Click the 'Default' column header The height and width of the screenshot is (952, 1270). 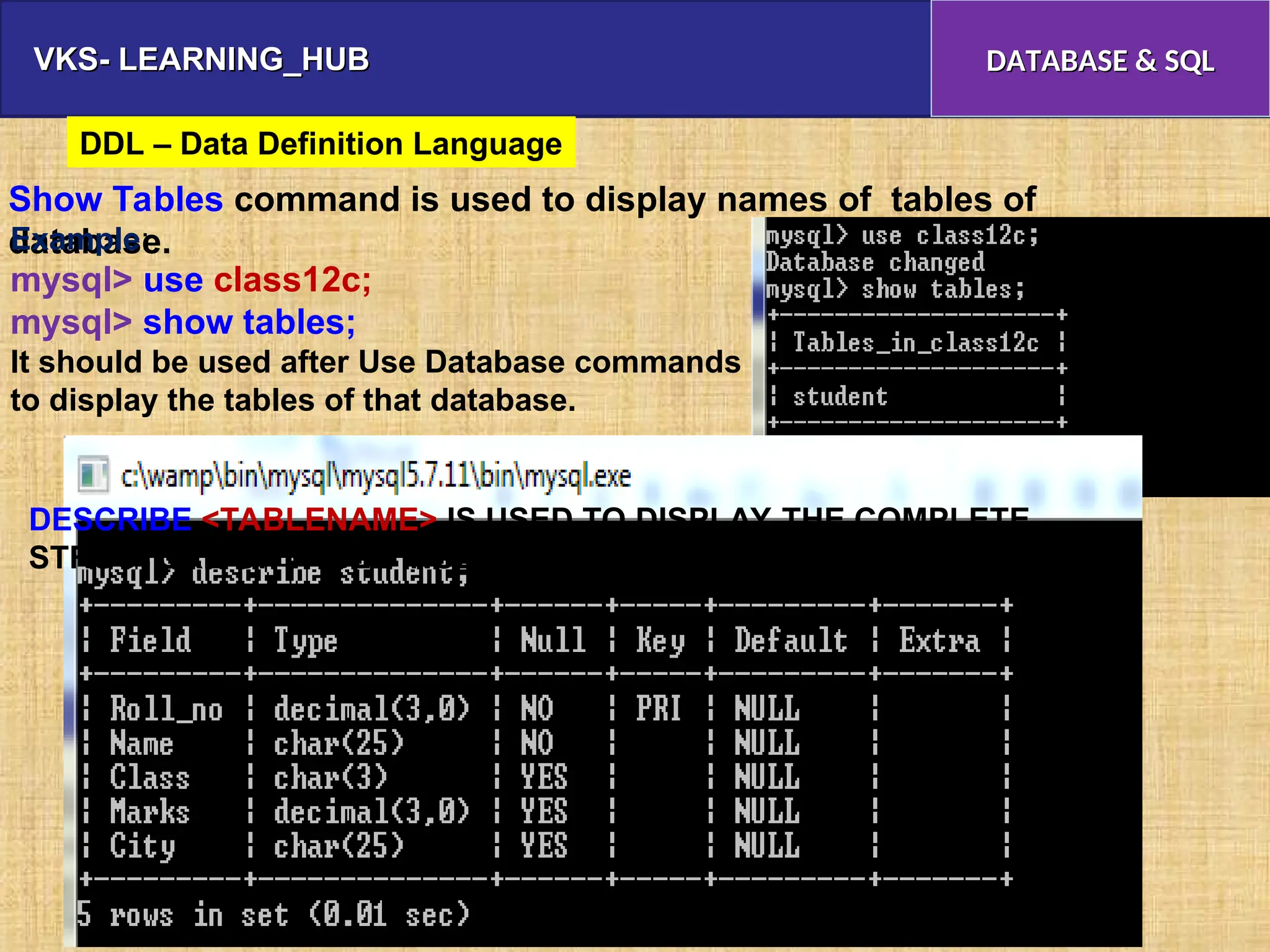(x=791, y=640)
